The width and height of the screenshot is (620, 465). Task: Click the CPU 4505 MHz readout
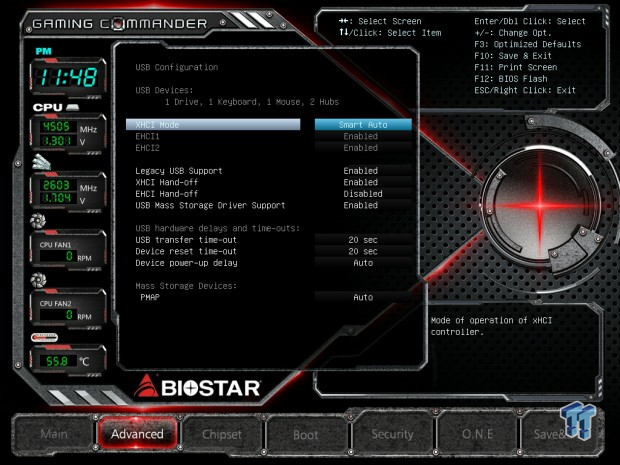coord(57,127)
